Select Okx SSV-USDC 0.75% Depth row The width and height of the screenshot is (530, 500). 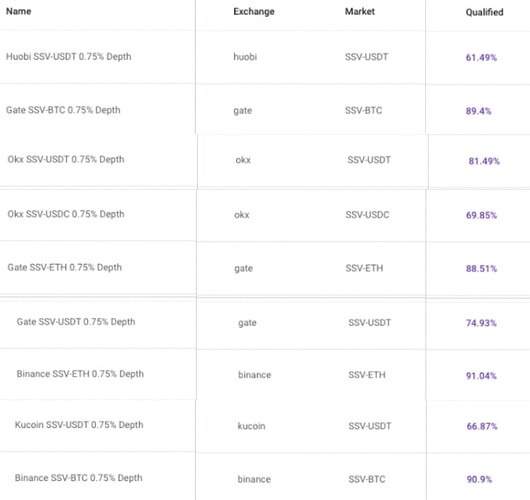pos(265,215)
